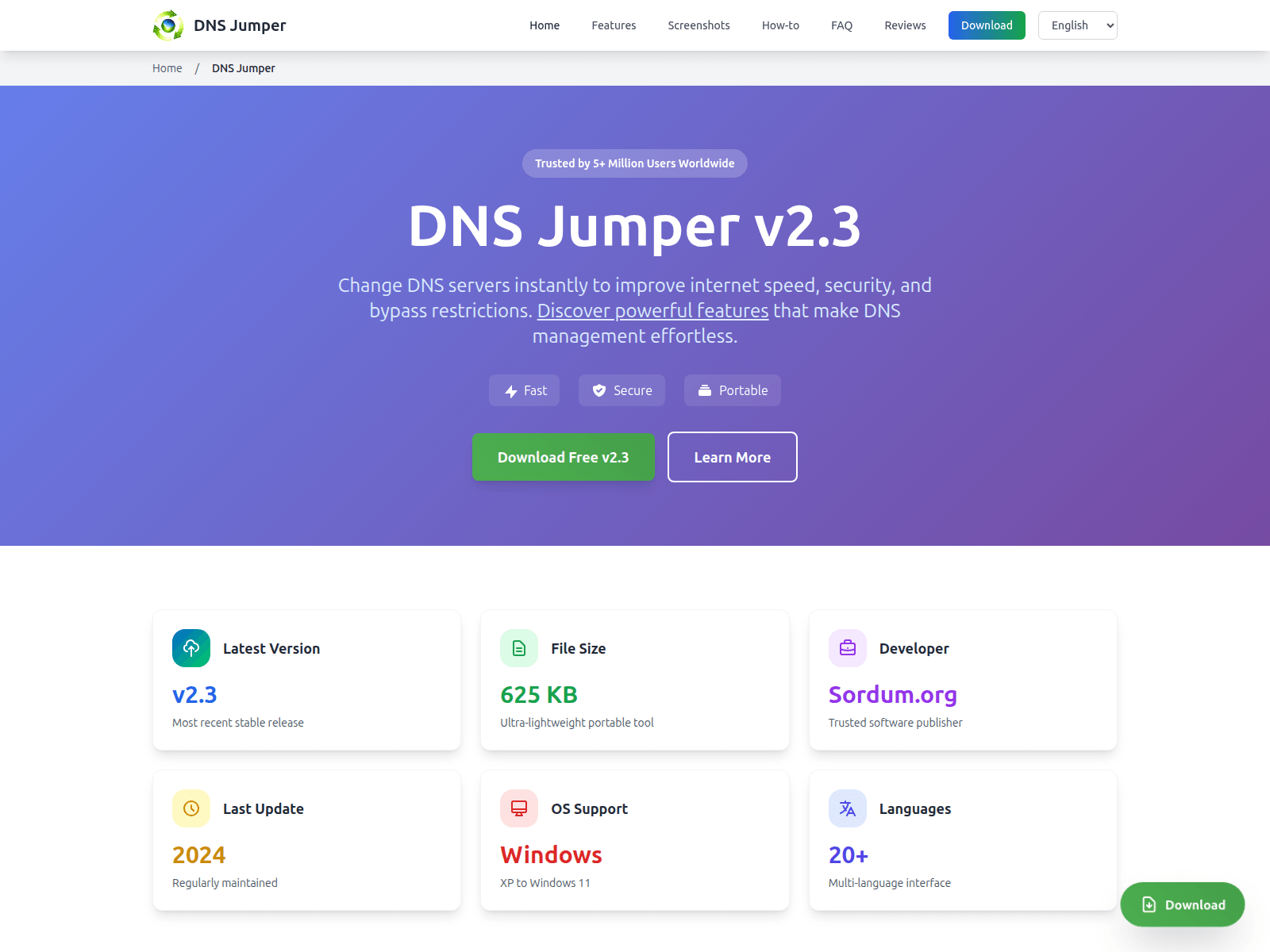
Task: Click the Last Update card title
Action: (x=264, y=808)
